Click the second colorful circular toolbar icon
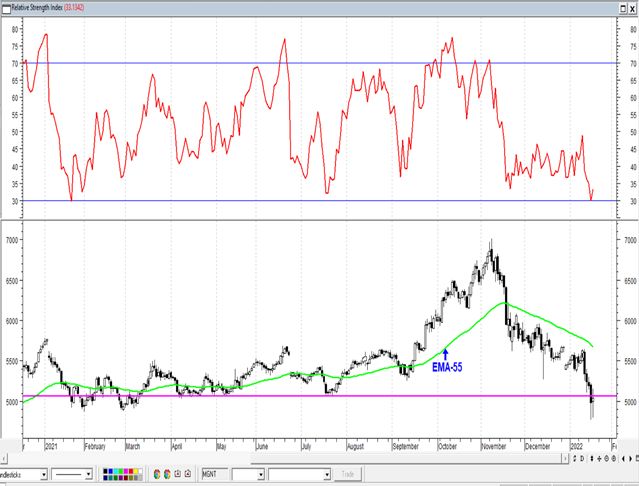Viewport: 639px width, 486px height. coord(167,474)
